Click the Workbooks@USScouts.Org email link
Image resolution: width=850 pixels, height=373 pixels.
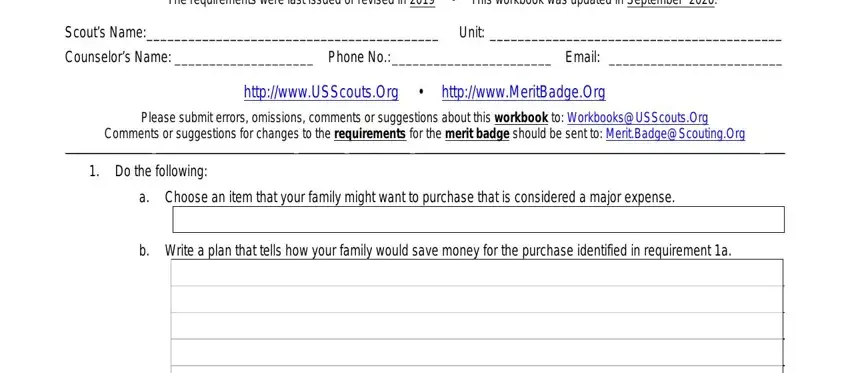point(638,118)
